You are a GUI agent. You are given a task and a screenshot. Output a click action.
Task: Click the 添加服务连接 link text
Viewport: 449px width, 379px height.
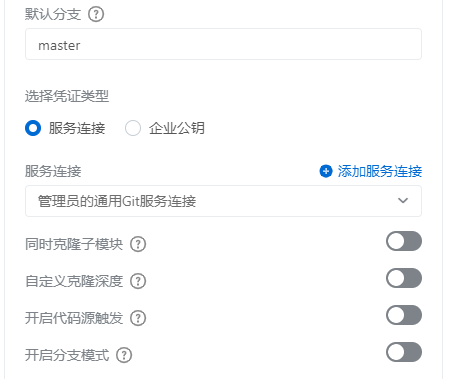[380, 171]
